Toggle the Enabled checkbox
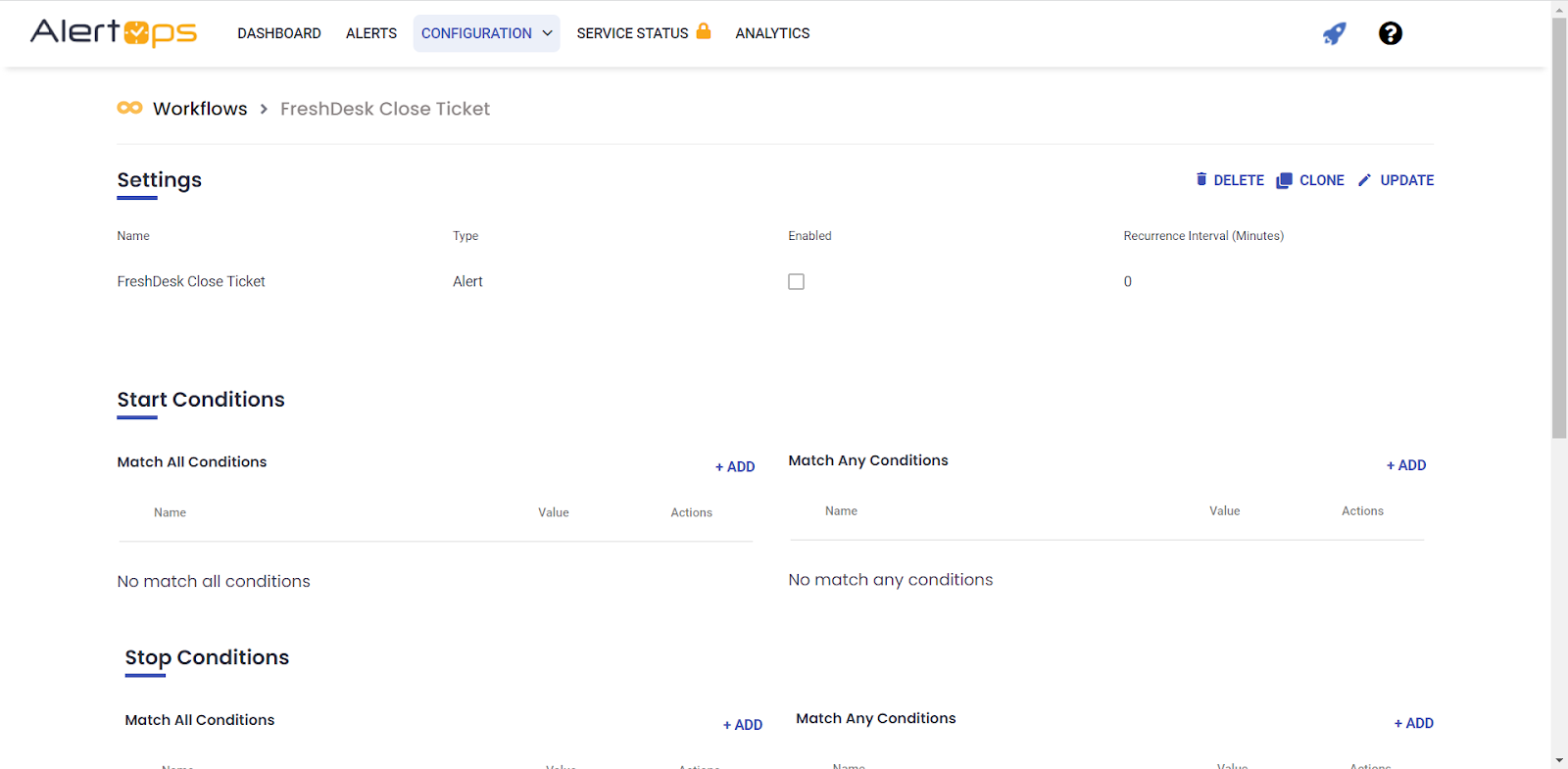Viewport: 1568px width, 769px height. 796,281
